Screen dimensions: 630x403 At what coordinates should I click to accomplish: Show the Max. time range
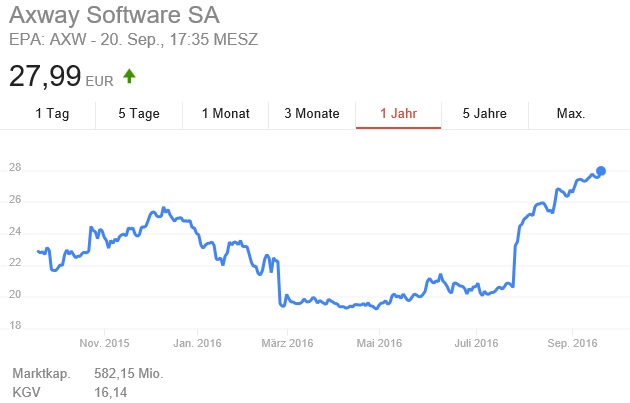coord(570,114)
